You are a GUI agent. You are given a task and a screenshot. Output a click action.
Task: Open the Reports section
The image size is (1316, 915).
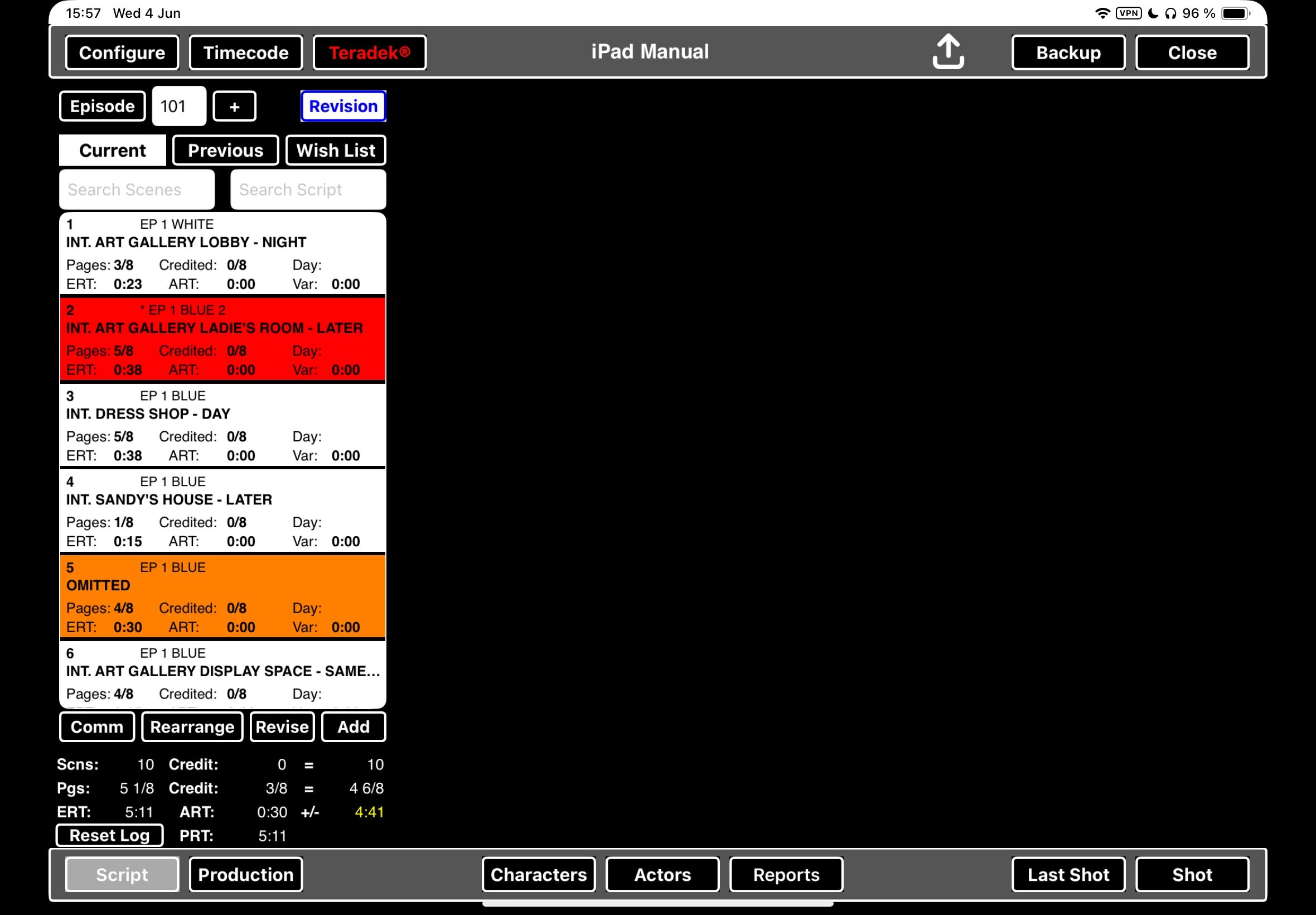coord(786,874)
